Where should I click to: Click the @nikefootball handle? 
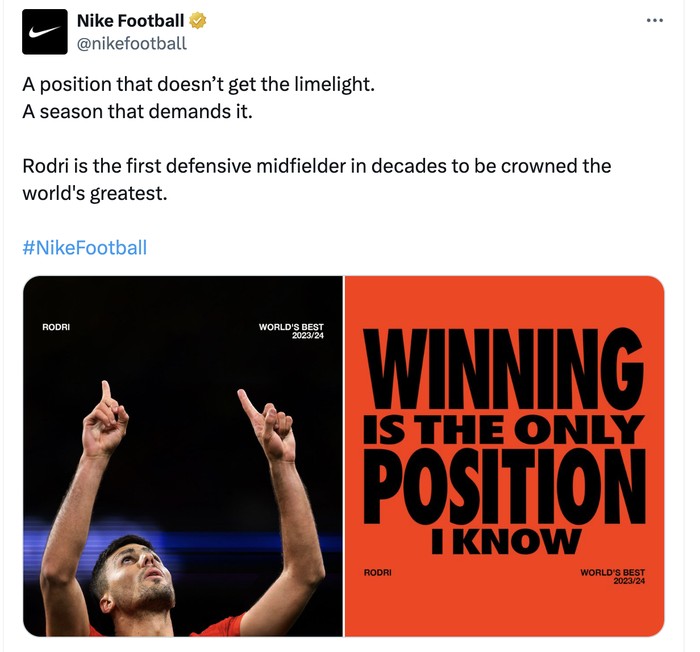[x=131, y=43]
